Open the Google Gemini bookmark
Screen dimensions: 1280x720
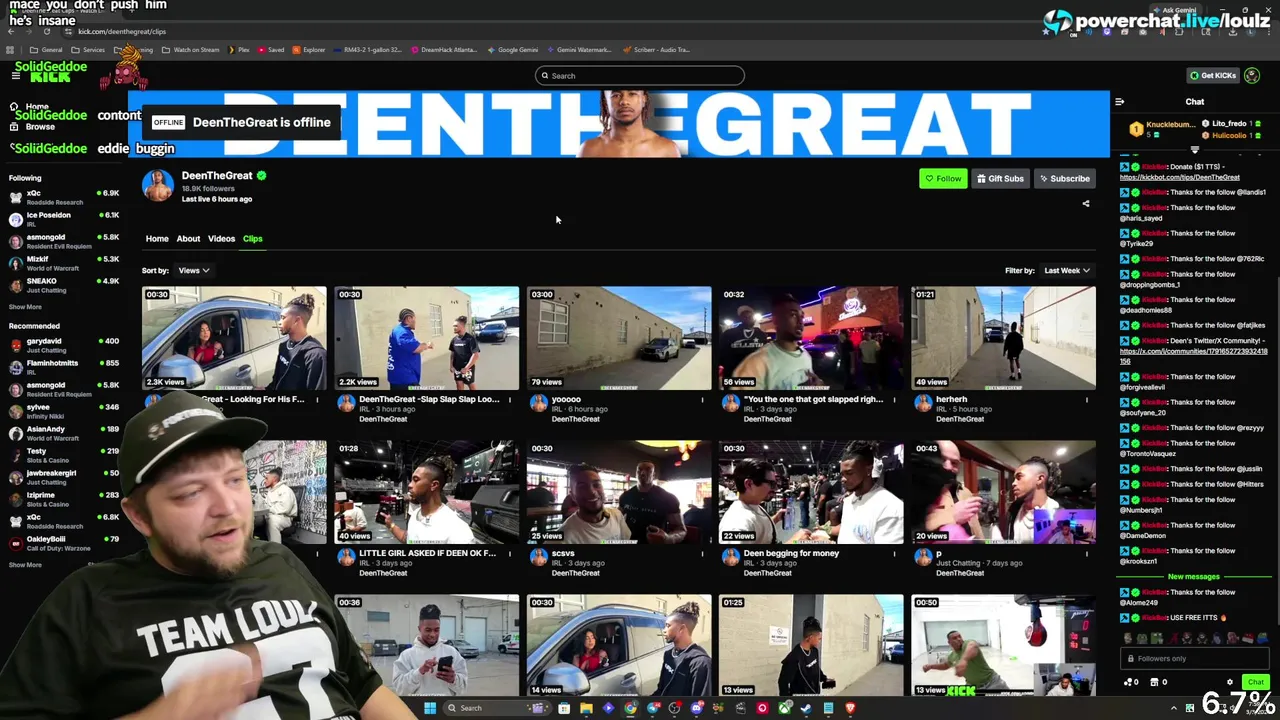[512, 49]
